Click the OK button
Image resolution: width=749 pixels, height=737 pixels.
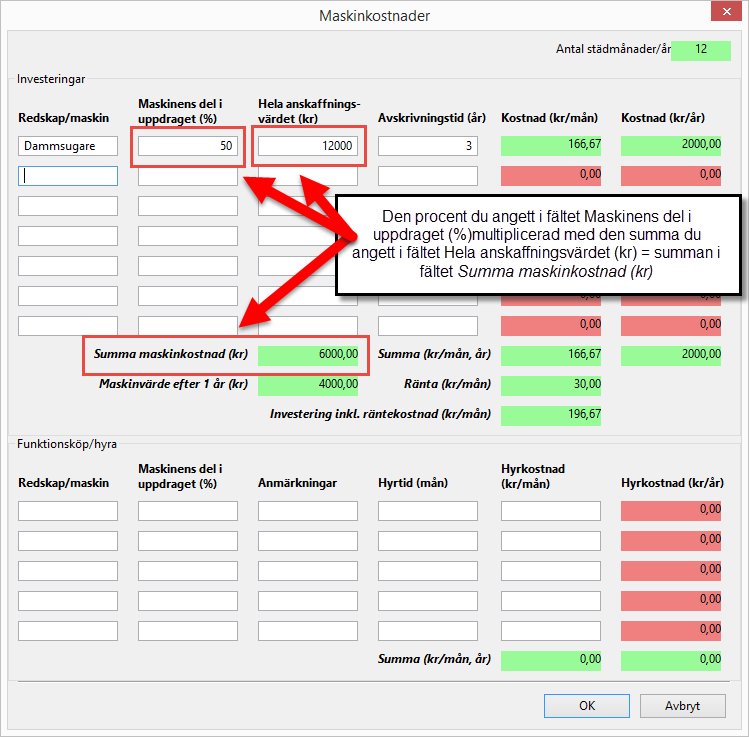(586, 705)
